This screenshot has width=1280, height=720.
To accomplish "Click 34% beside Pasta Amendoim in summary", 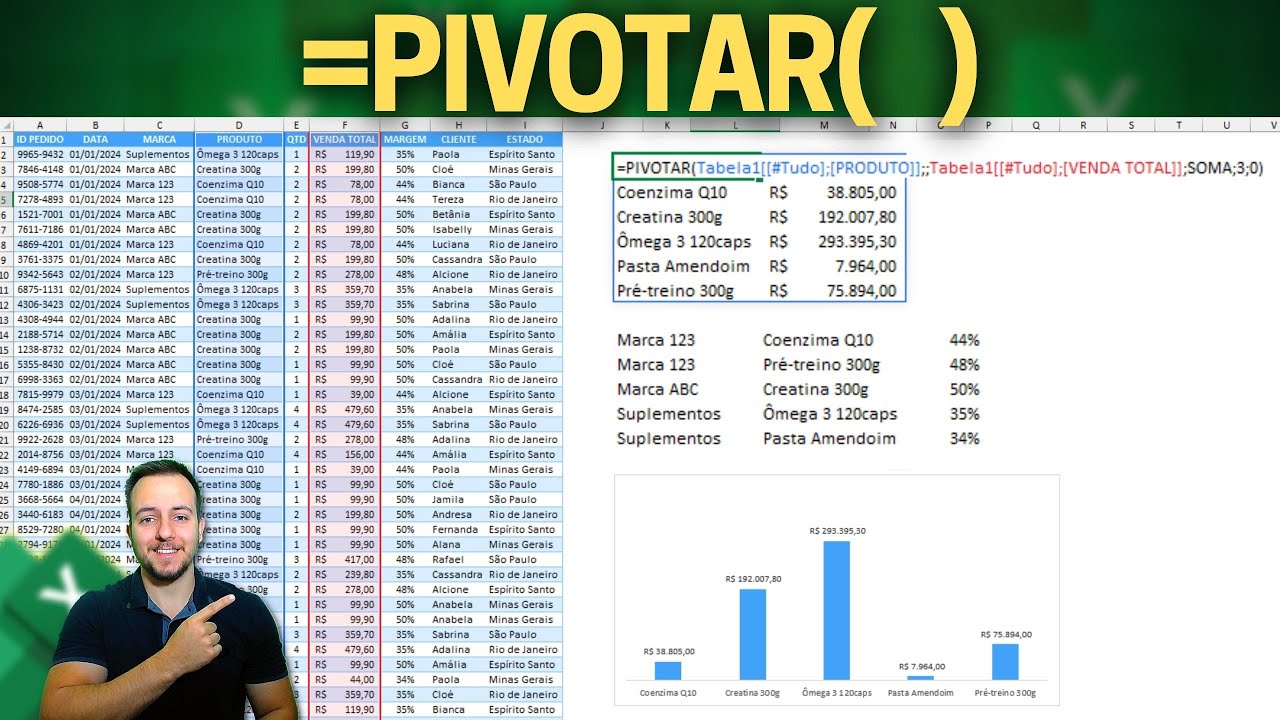I will 964,438.
